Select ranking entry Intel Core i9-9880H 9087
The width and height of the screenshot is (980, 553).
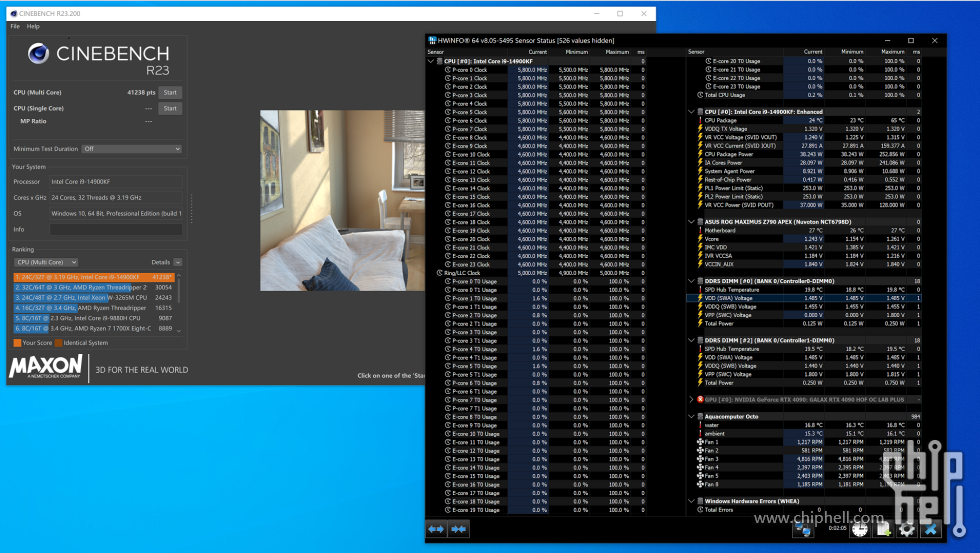coord(94,318)
